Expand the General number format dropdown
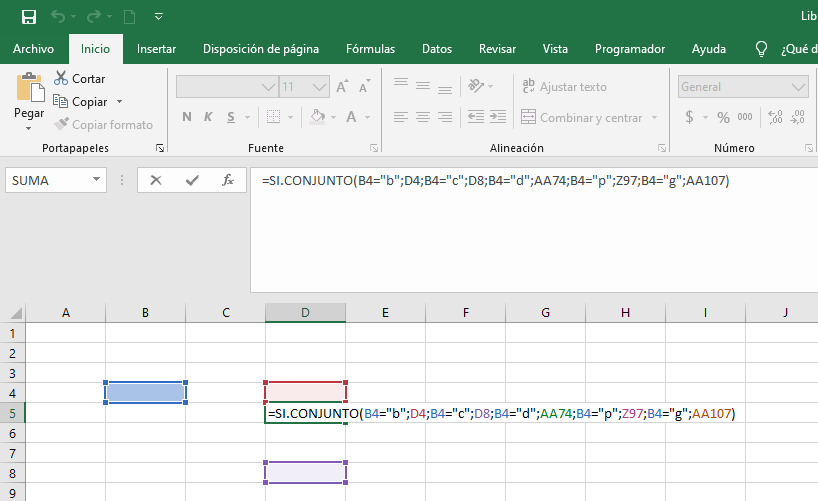 point(798,87)
